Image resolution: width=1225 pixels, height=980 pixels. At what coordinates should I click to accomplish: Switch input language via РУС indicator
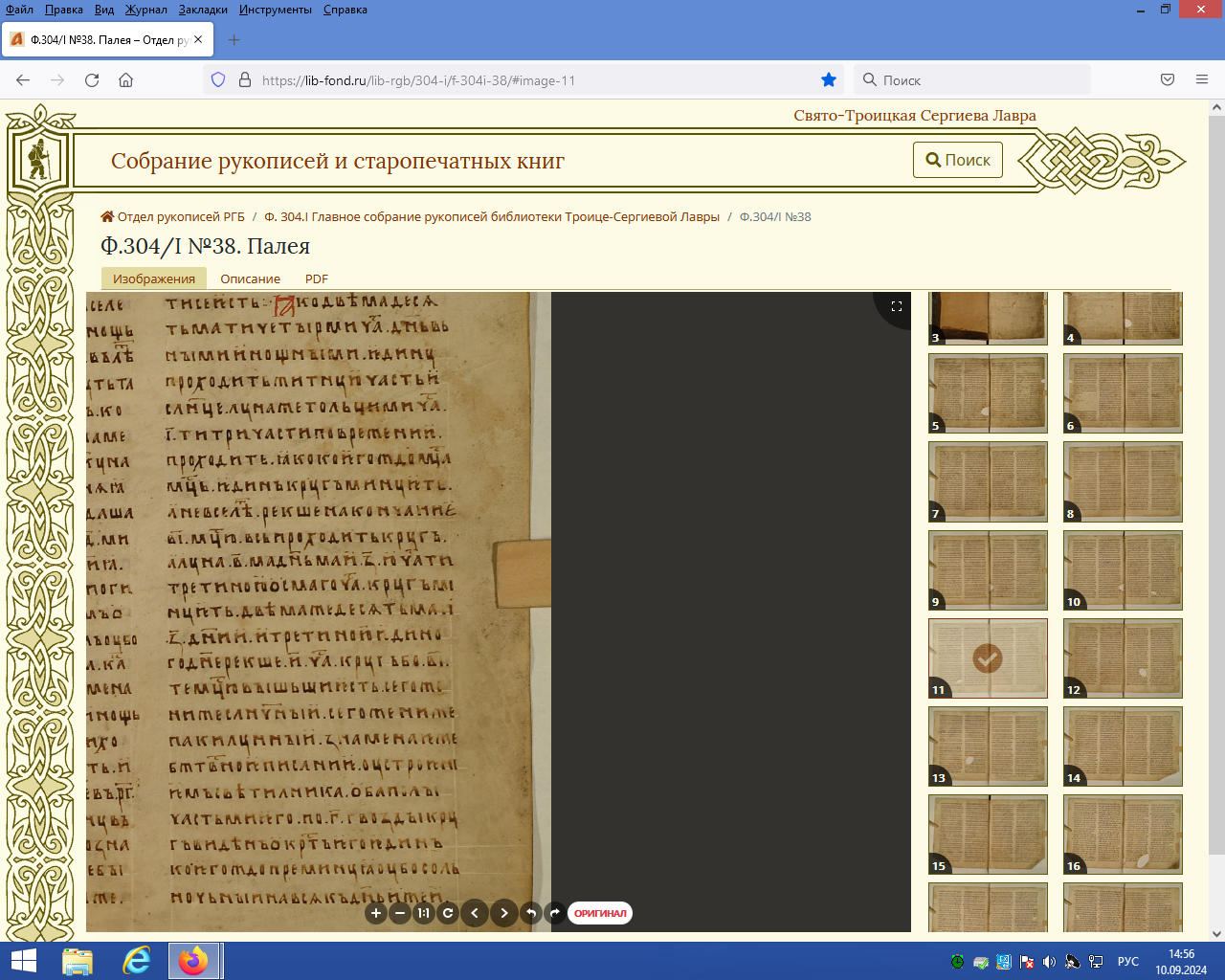1128,962
